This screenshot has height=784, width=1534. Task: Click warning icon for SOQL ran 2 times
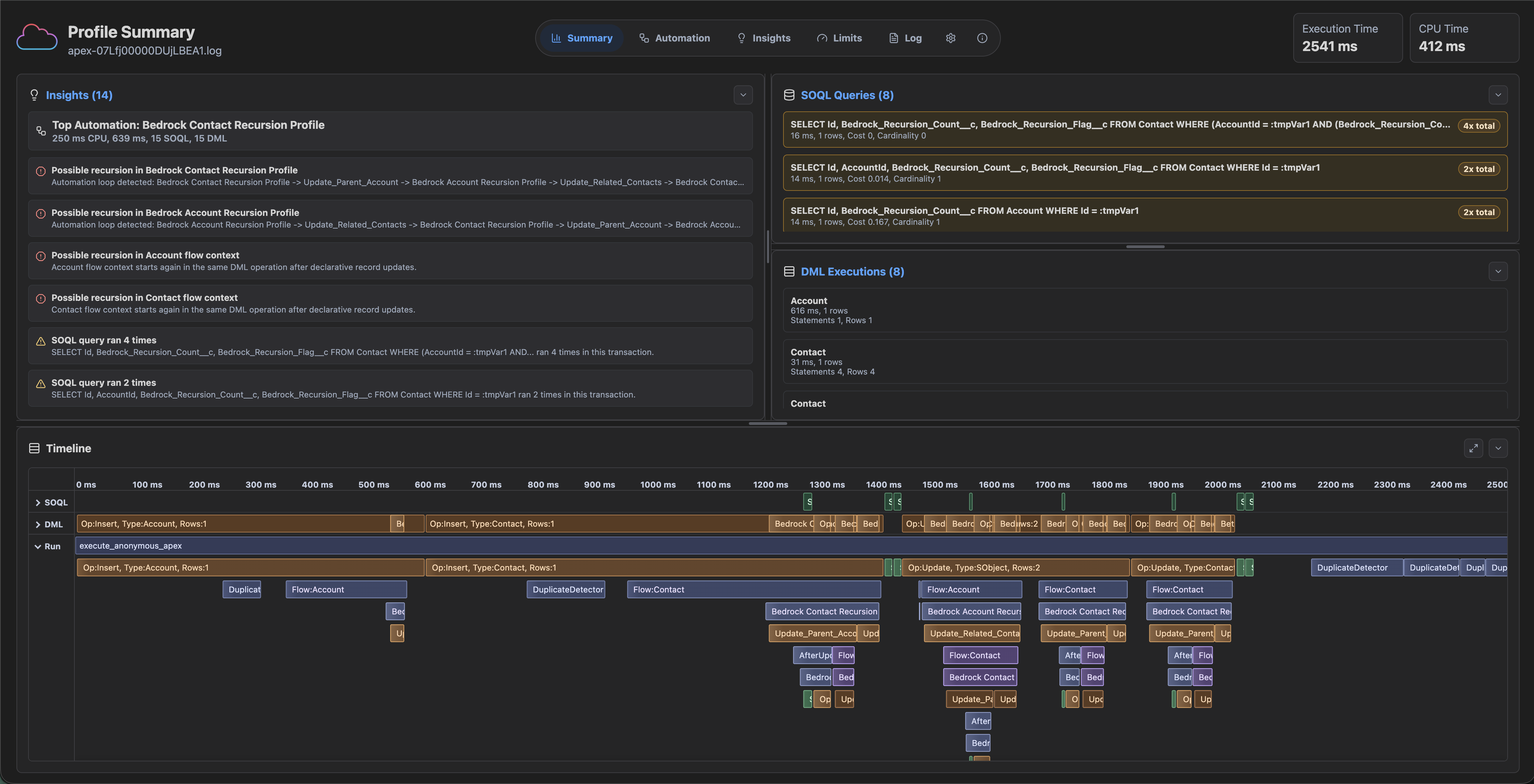pyautogui.click(x=40, y=384)
